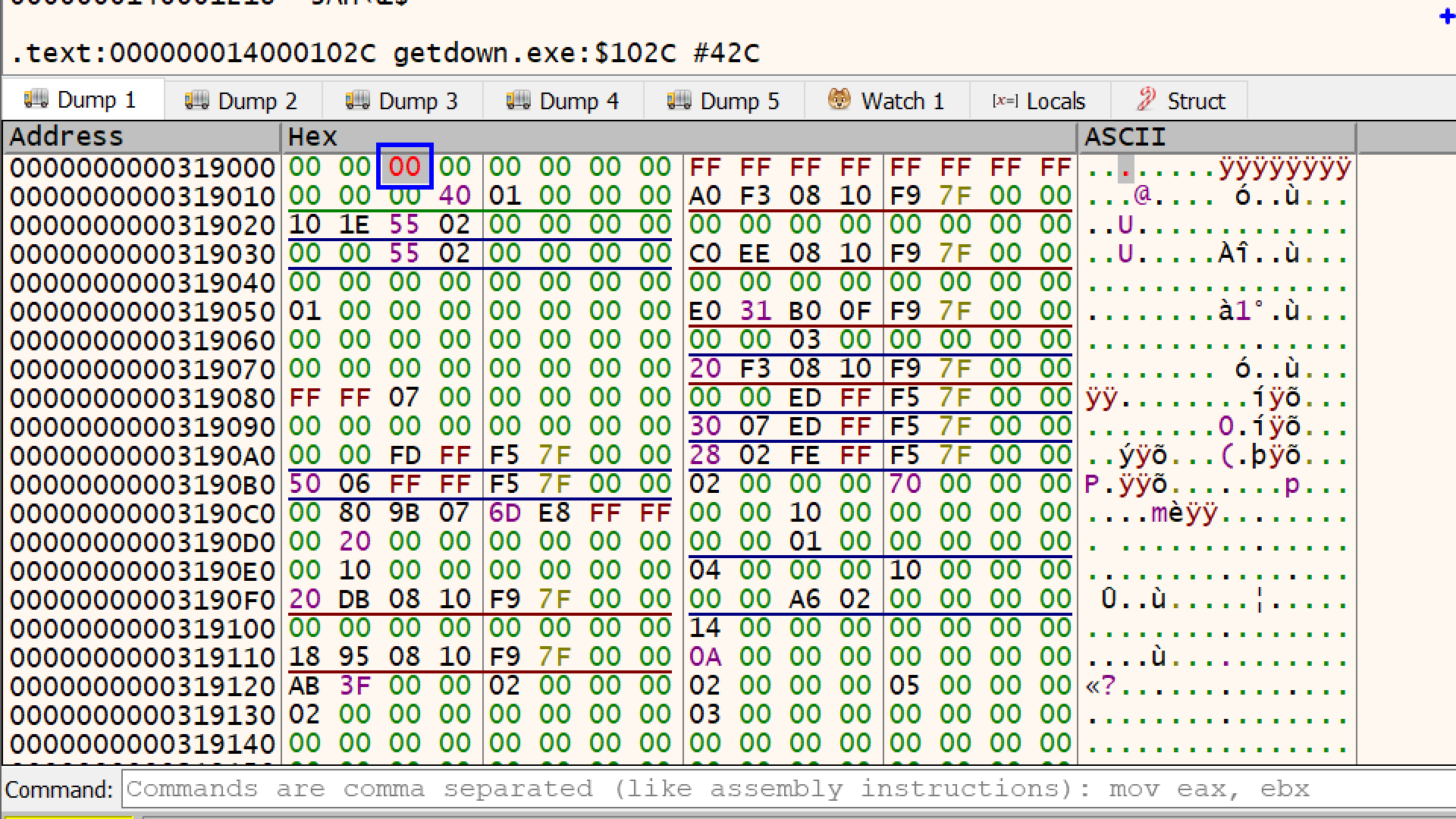Click the blue plus icon at top right
The image size is (1456, 819).
(1447, 17)
